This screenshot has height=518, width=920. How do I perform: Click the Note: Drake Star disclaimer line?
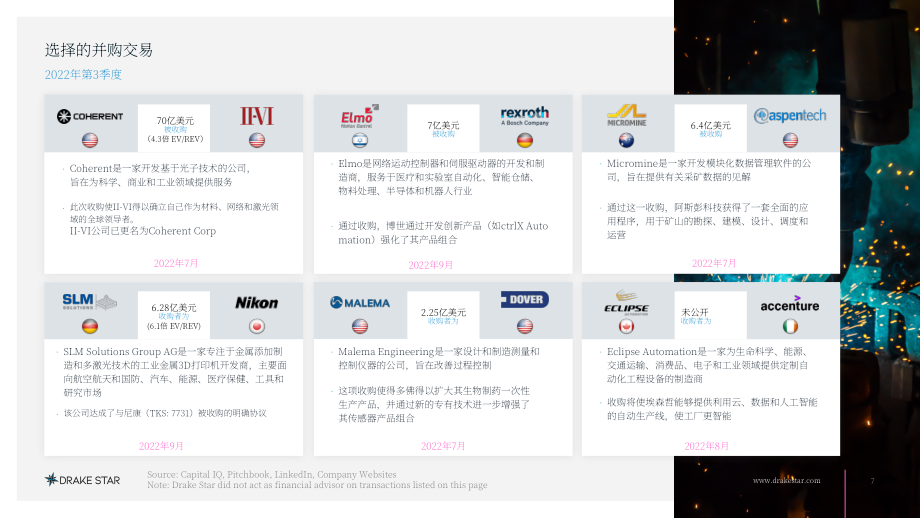click(x=317, y=485)
